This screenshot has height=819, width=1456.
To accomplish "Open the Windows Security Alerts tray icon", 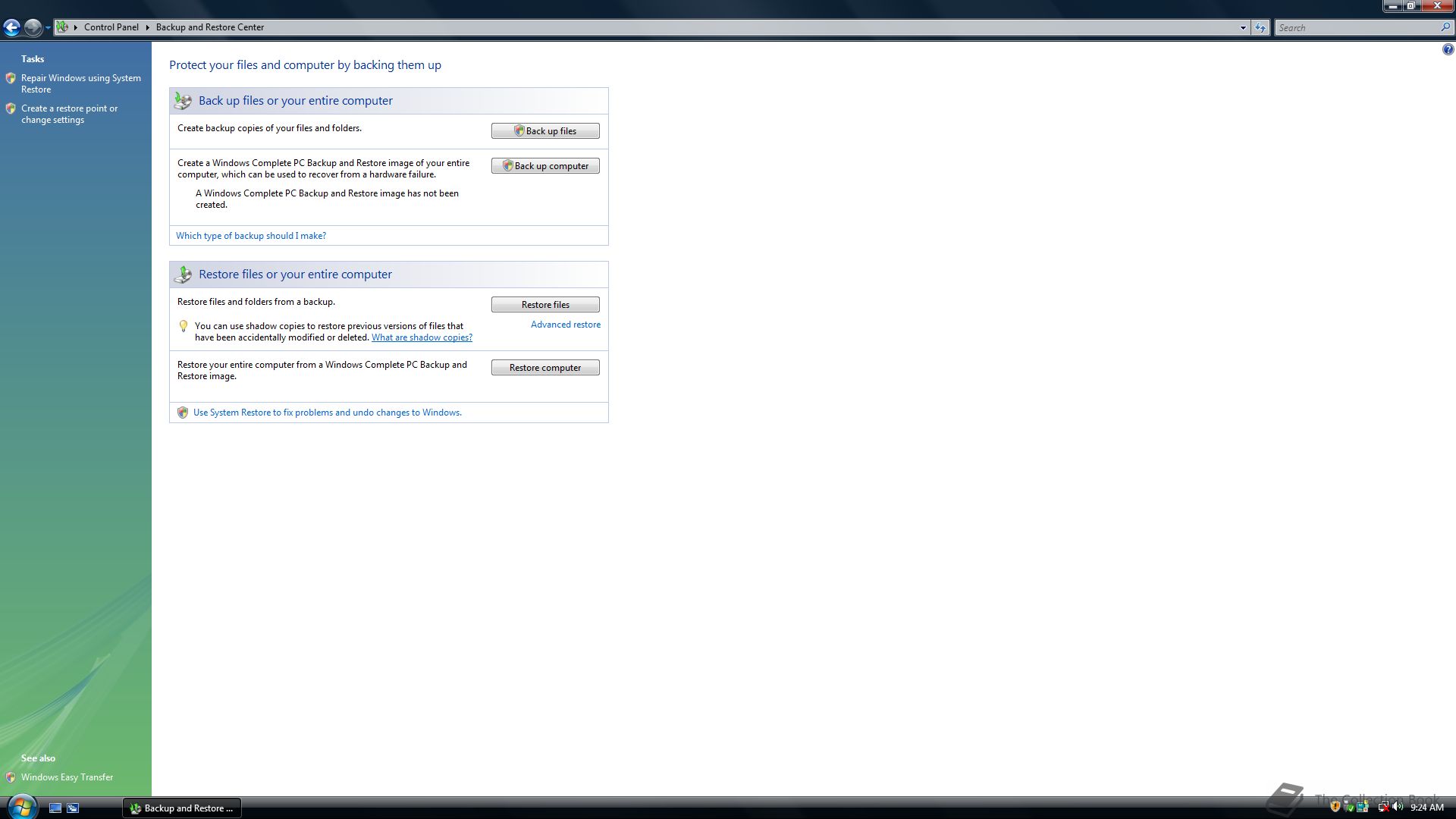I will coord(1335,808).
